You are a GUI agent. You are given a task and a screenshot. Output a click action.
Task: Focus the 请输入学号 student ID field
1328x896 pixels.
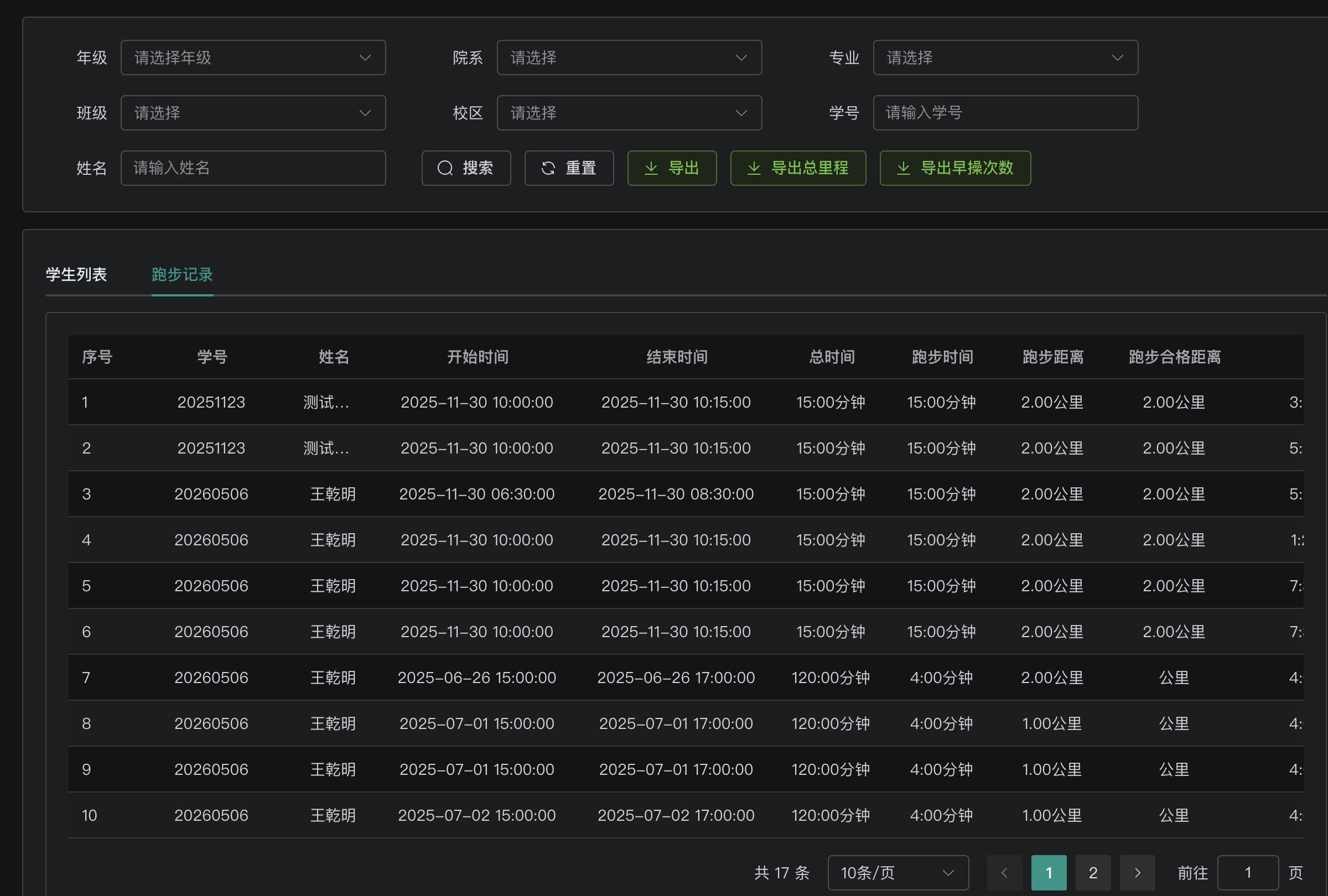[1005, 112]
